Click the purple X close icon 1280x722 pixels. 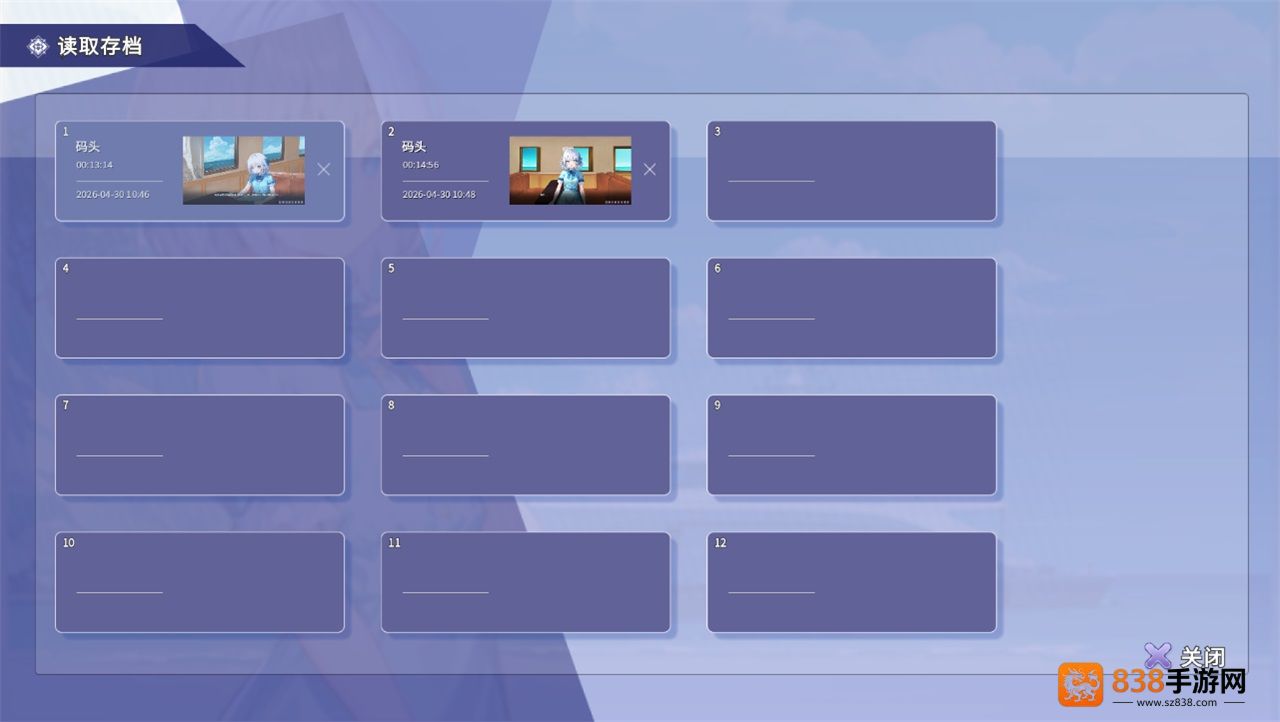(1158, 656)
